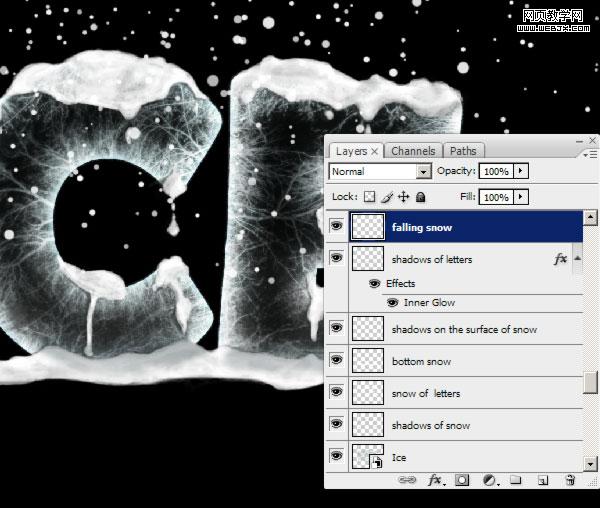The image size is (600, 508).
Task: Click the lock all padlock icon
Action: coord(421,197)
